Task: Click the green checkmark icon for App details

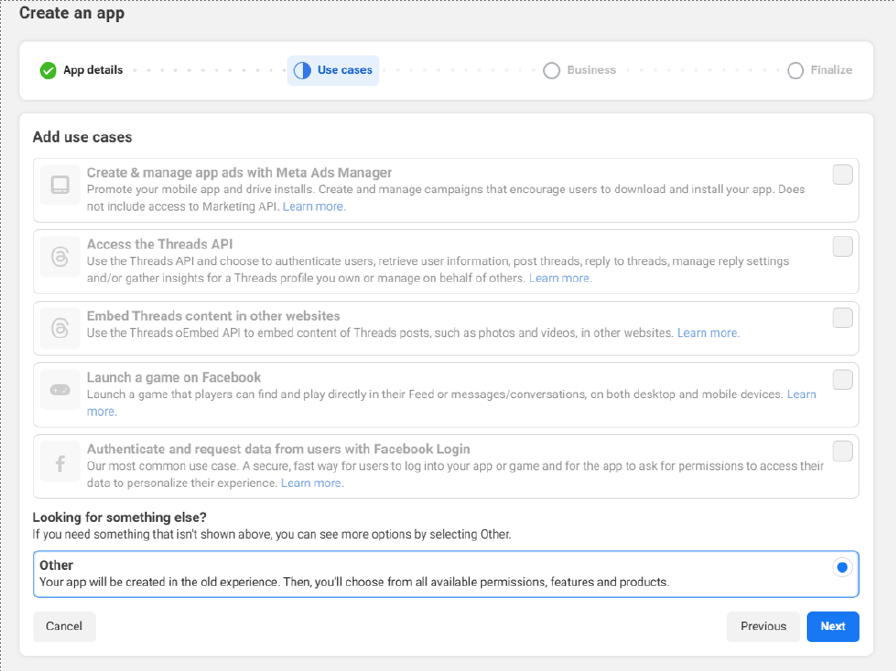Action: [48, 71]
